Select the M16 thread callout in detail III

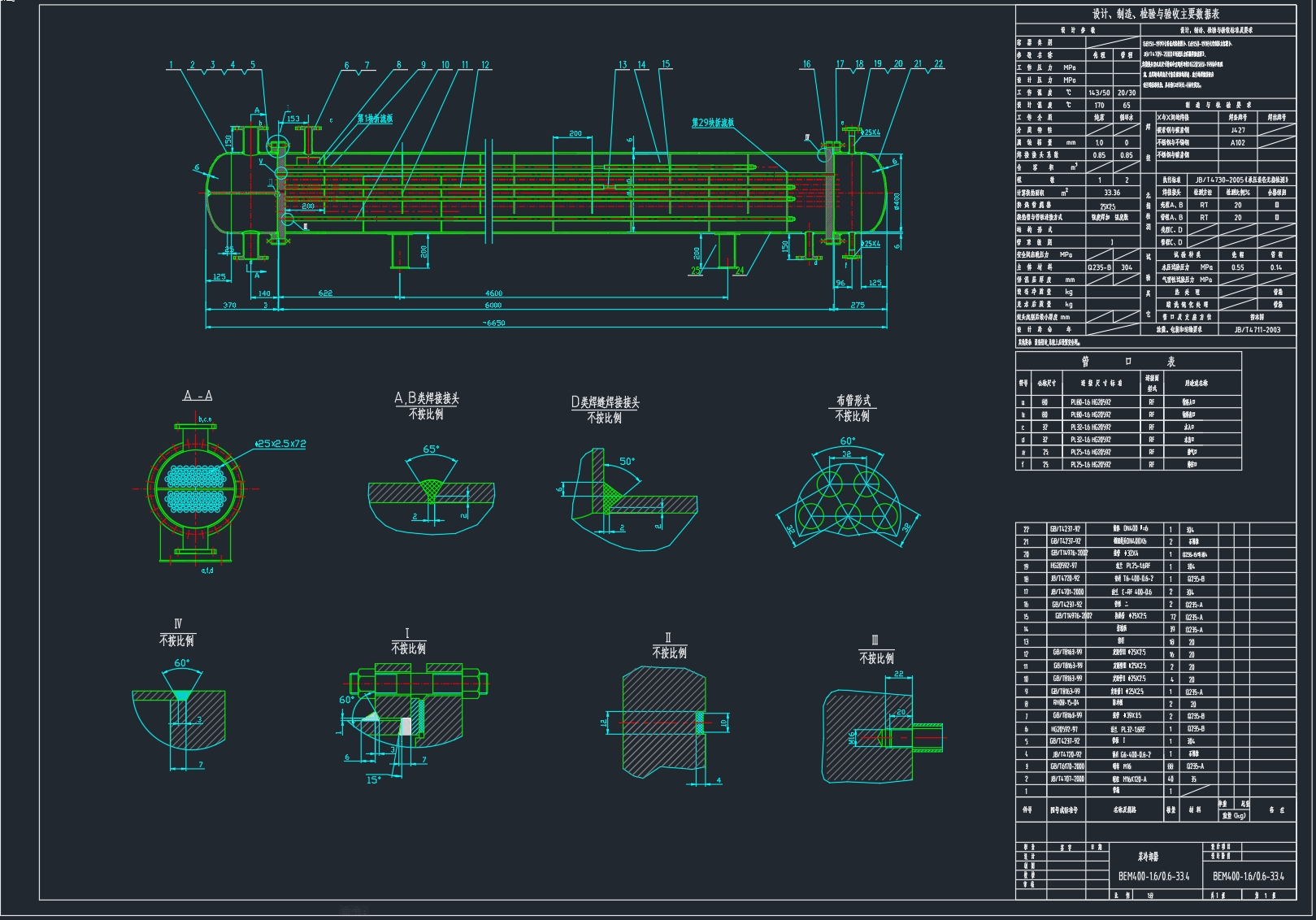click(x=852, y=737)
